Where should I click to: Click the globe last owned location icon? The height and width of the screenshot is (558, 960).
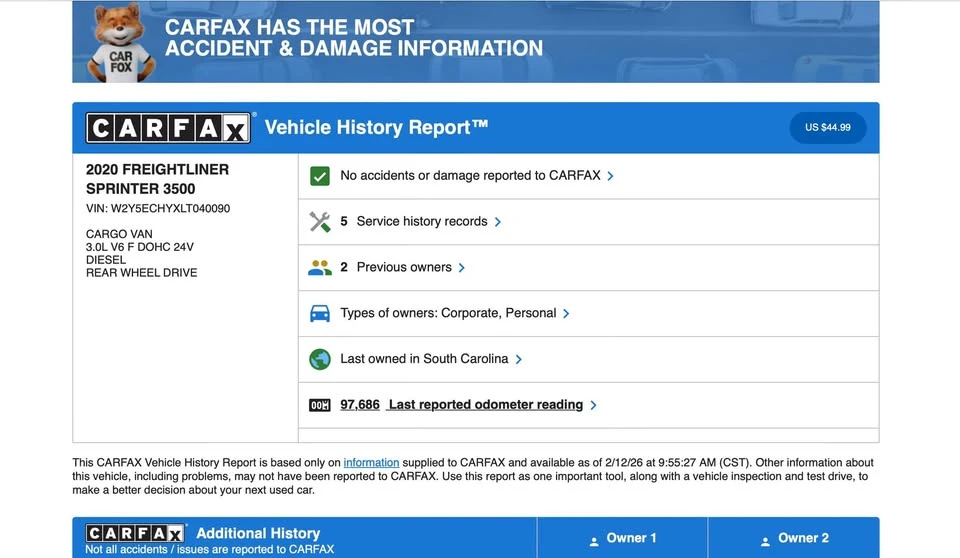[320, 359]
